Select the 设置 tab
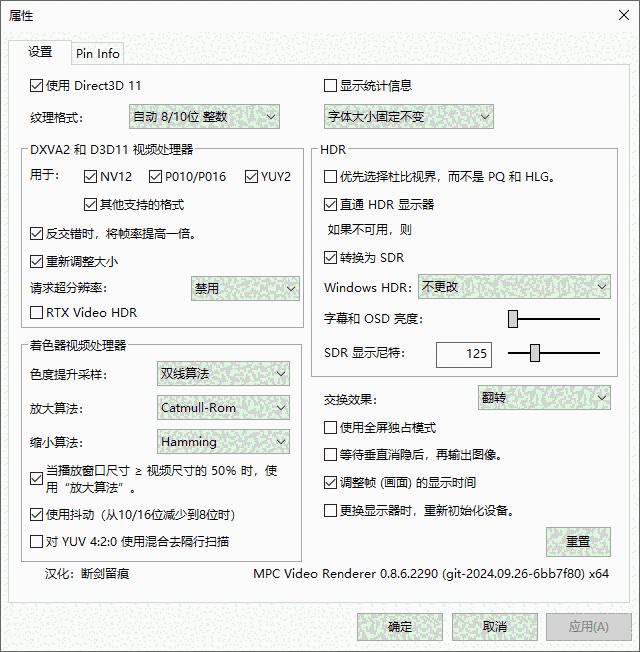Image resolution: width=640 pixels, height=652 pixels. tap(40, 52)
